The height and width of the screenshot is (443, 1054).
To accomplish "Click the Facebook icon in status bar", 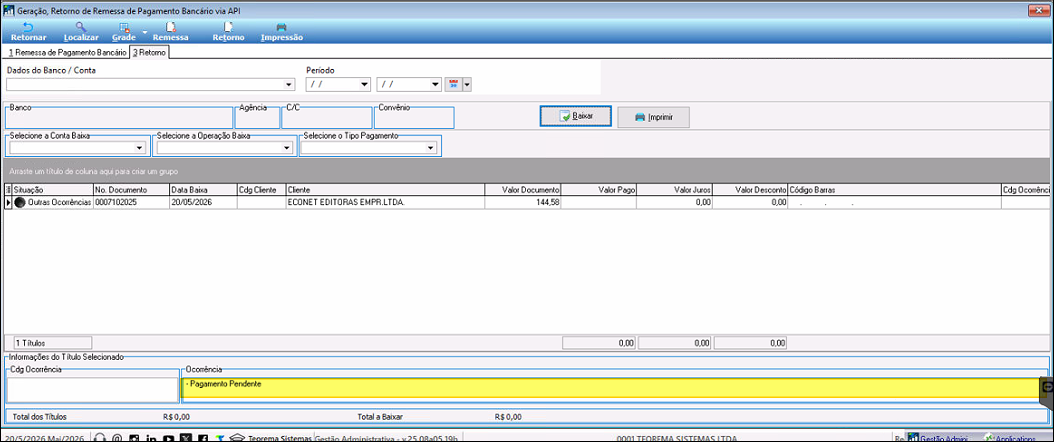I will click(202, 438).
